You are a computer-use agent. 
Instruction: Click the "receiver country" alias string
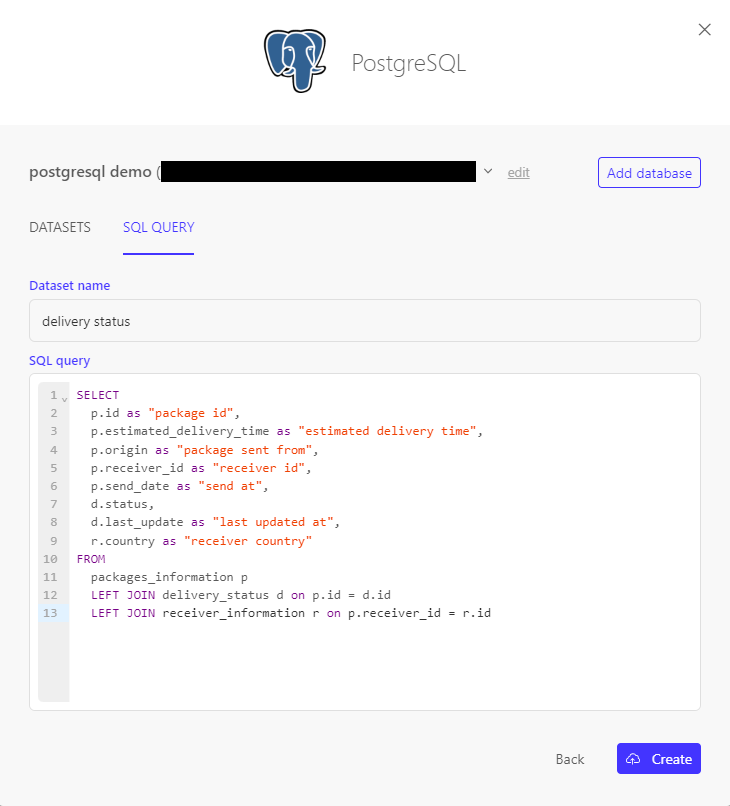click(x=248, y=541)
